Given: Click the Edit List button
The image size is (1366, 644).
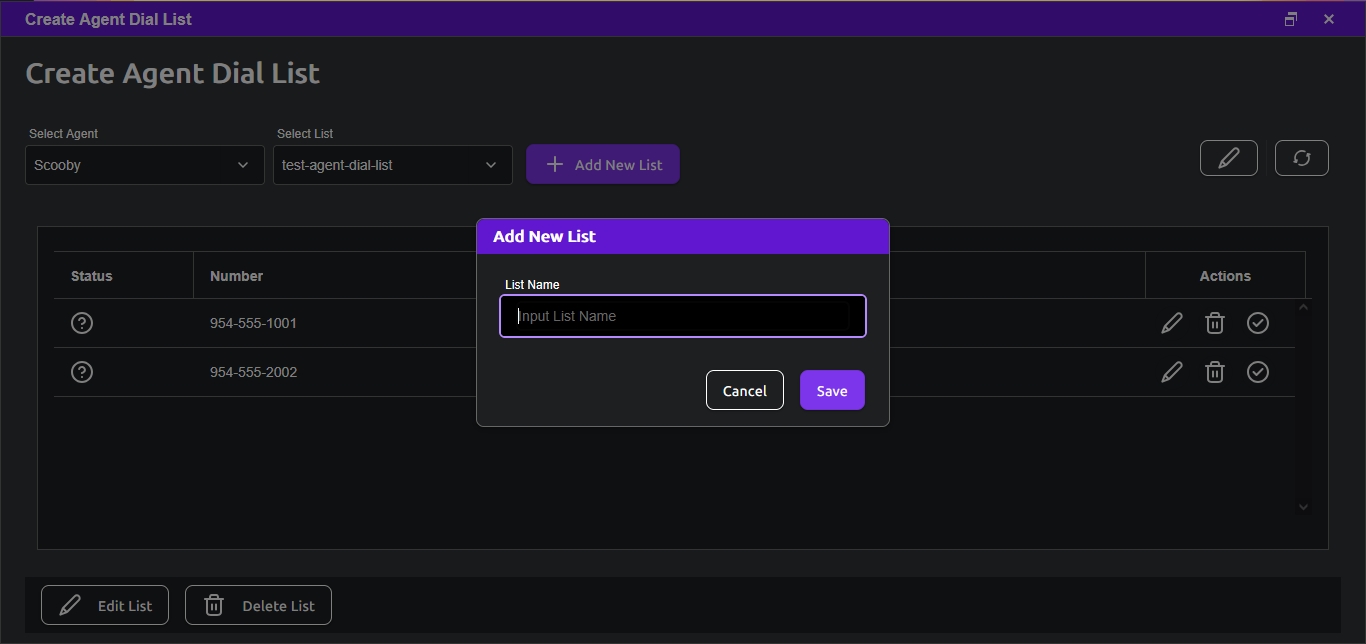Looking at the screenshot, I should (105, 605).
